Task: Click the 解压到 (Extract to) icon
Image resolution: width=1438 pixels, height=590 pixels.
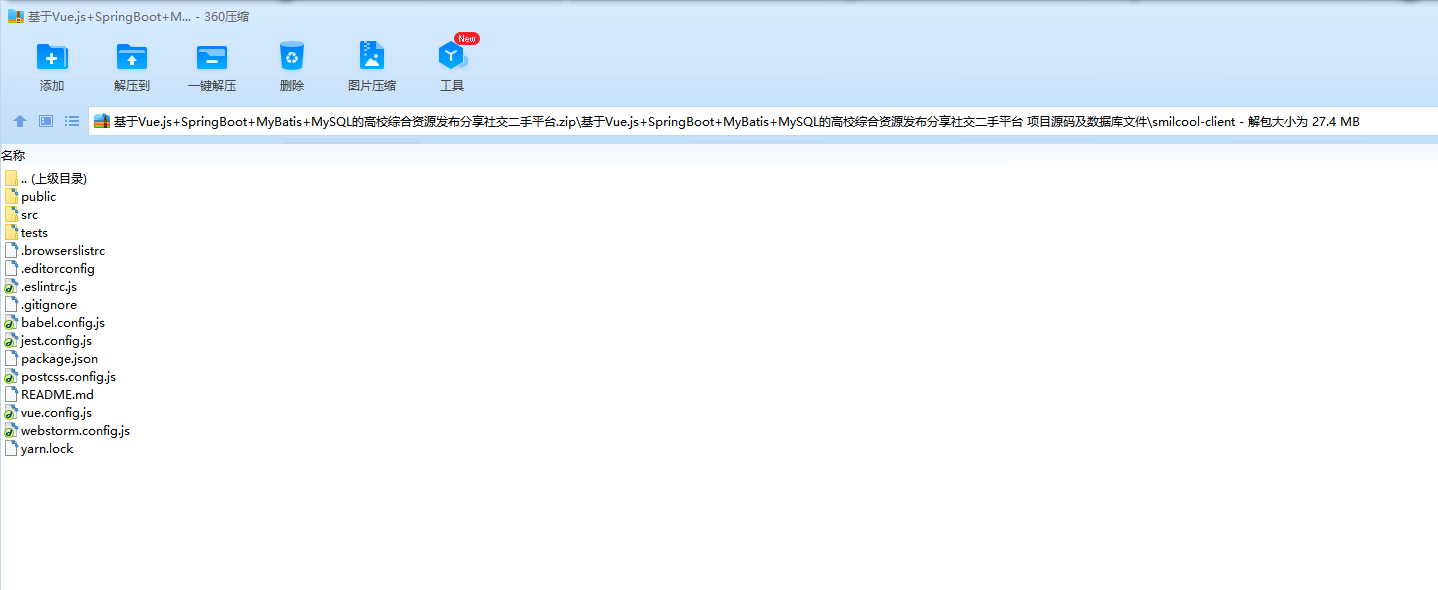Action: (132, 57)
